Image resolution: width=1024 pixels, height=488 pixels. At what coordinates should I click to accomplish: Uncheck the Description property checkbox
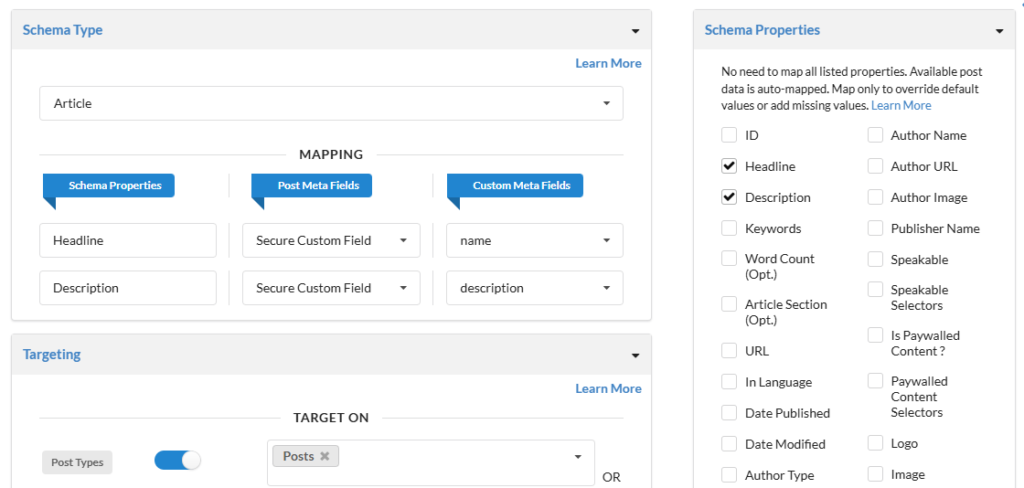pos(729,197)
